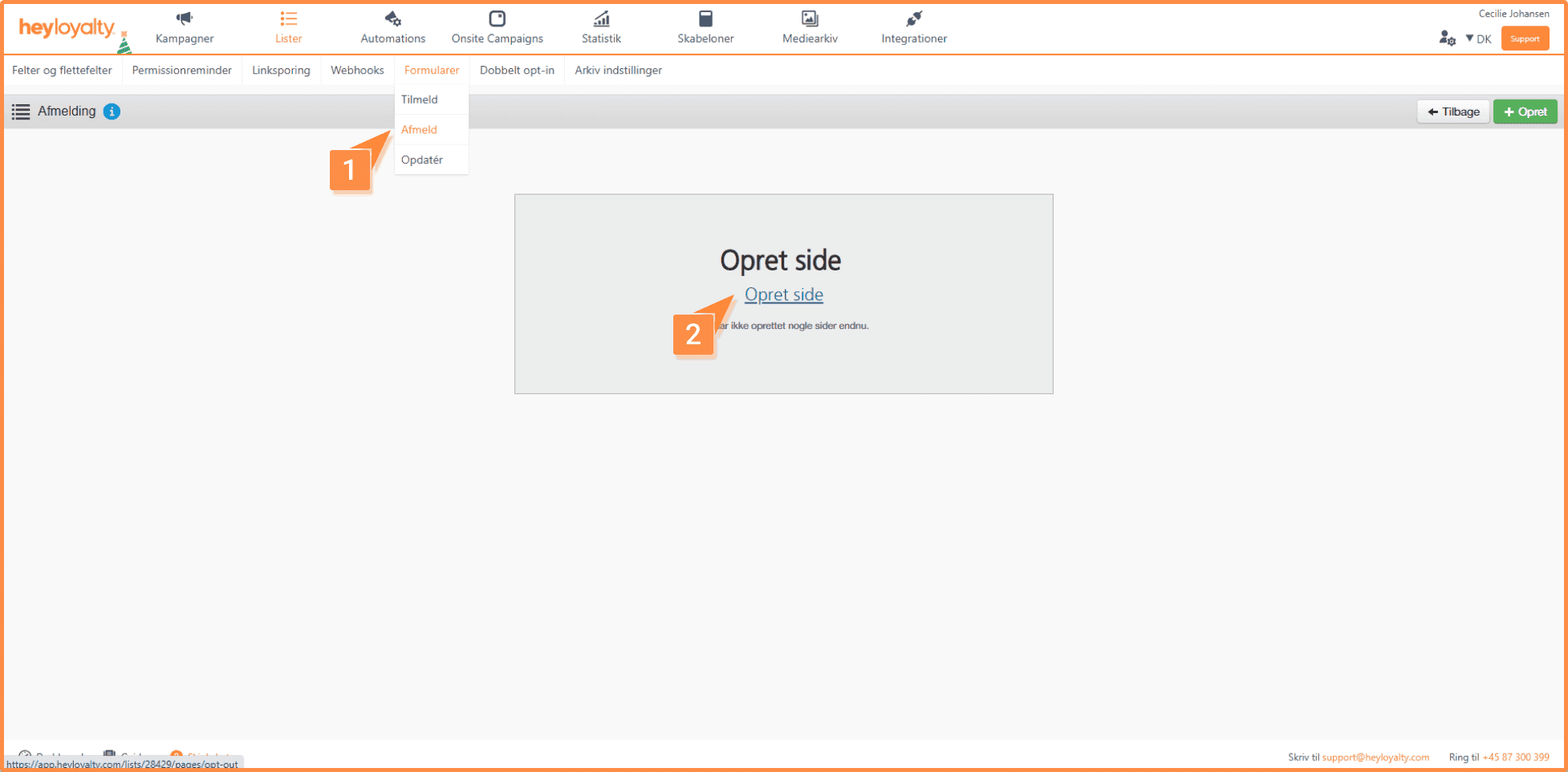This screenshot has width=1568, height=772.
Task: Go to Onsite Campaigns icon
Action: pos(497,18)
